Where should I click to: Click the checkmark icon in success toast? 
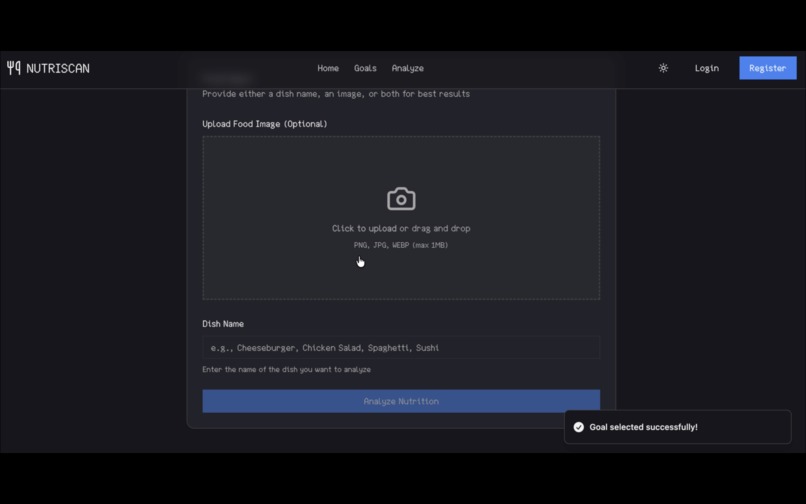[x=578, y=427]
